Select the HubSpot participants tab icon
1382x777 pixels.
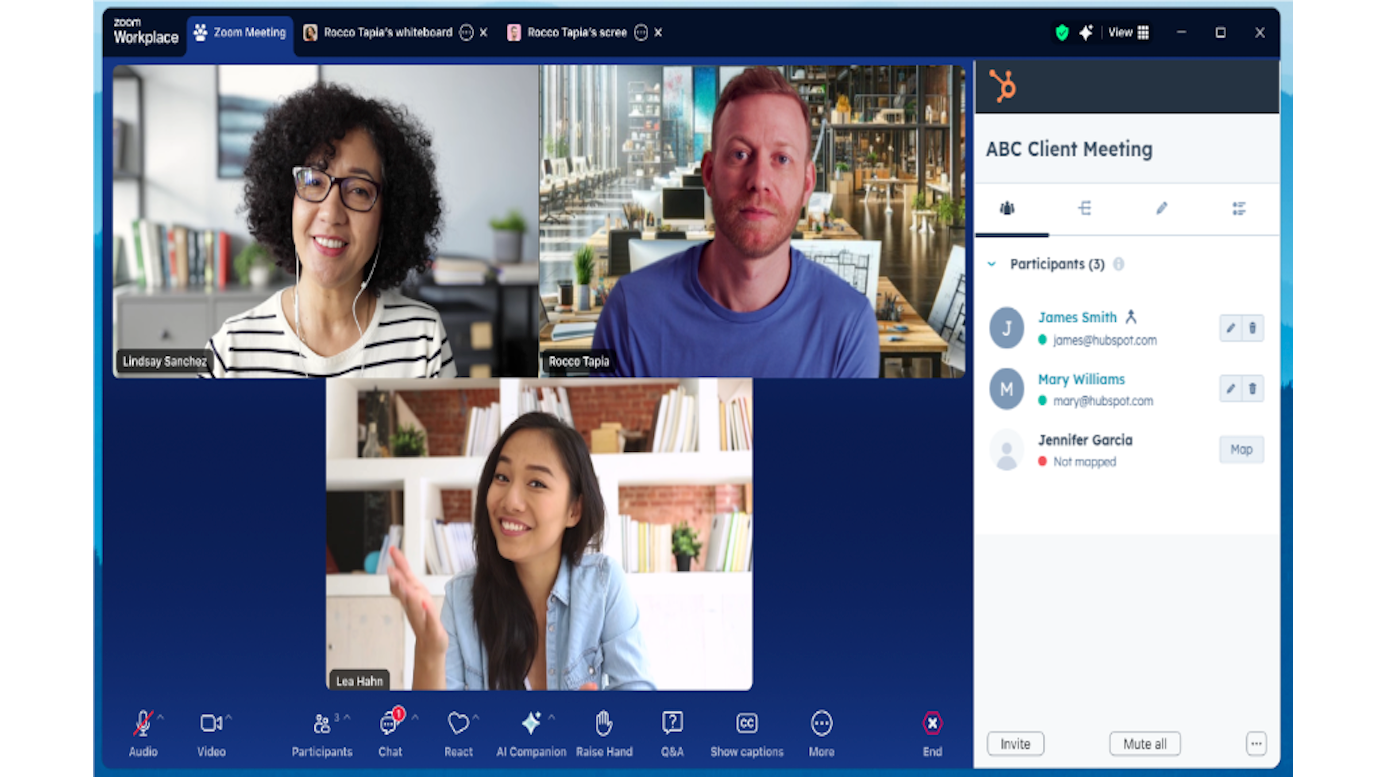tap(1007, 209)
